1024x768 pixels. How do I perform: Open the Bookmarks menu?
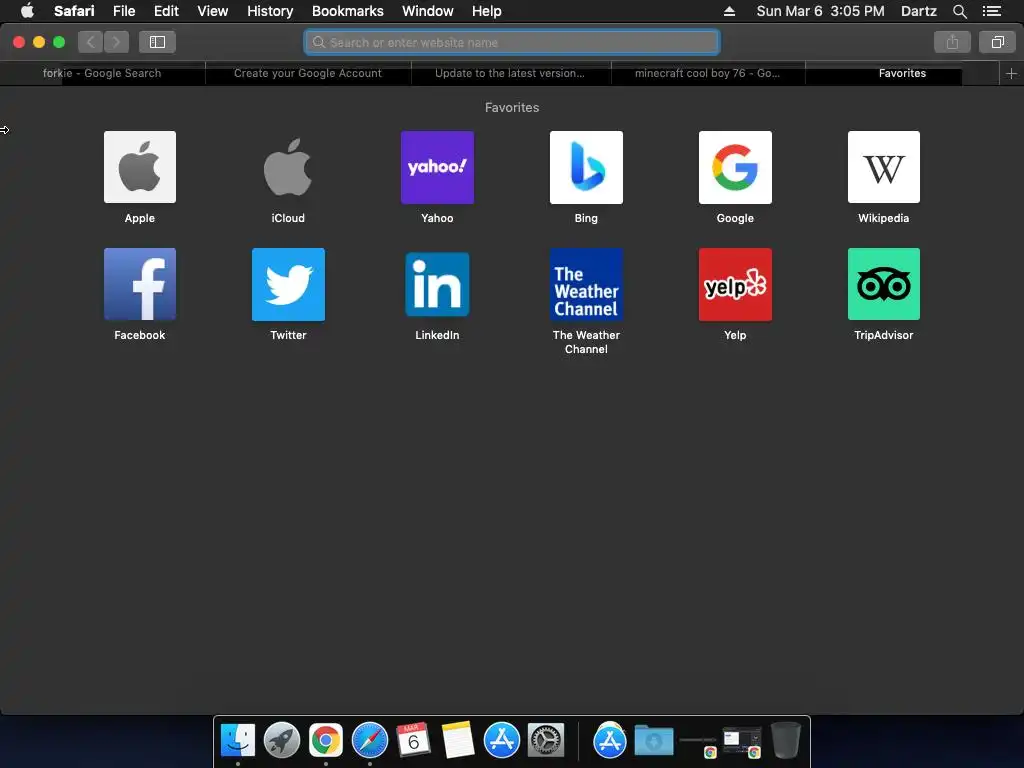click(347, 11)
